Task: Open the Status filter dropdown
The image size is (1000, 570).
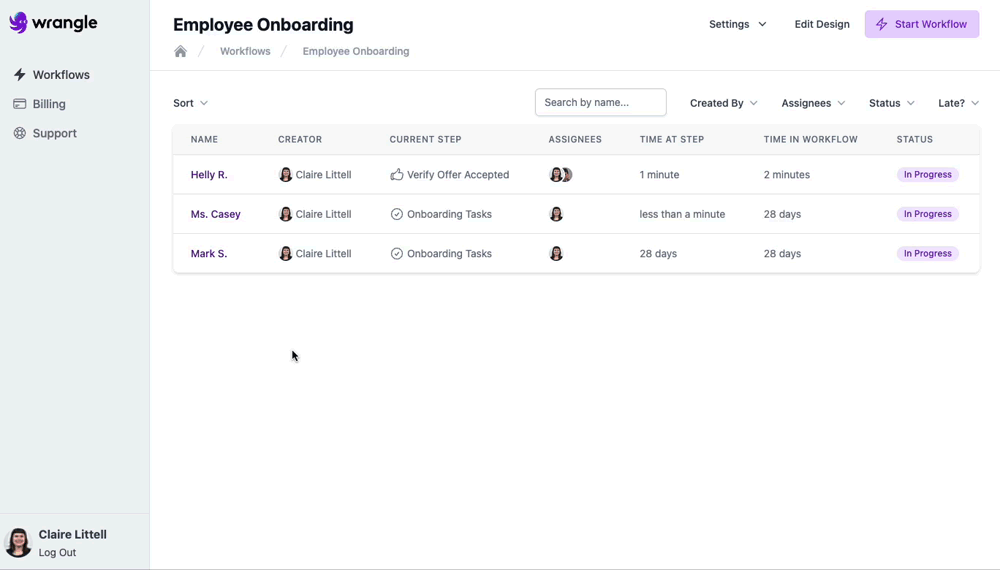Action: coord(891,103)
